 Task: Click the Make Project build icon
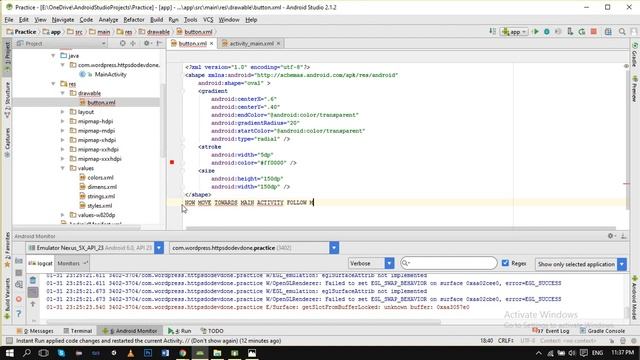pos(493,31)
